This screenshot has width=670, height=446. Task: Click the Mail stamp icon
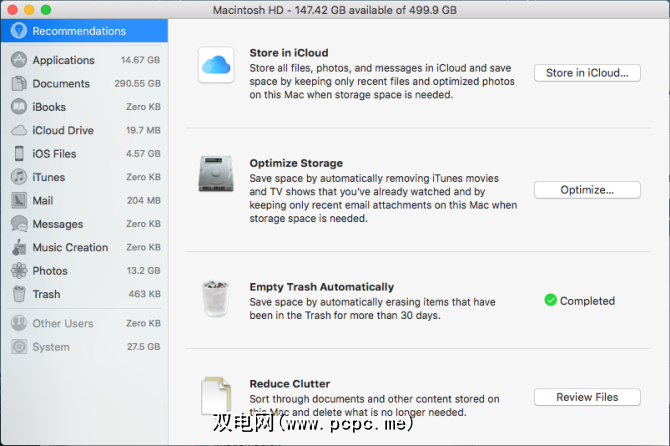tap(19, 200)
